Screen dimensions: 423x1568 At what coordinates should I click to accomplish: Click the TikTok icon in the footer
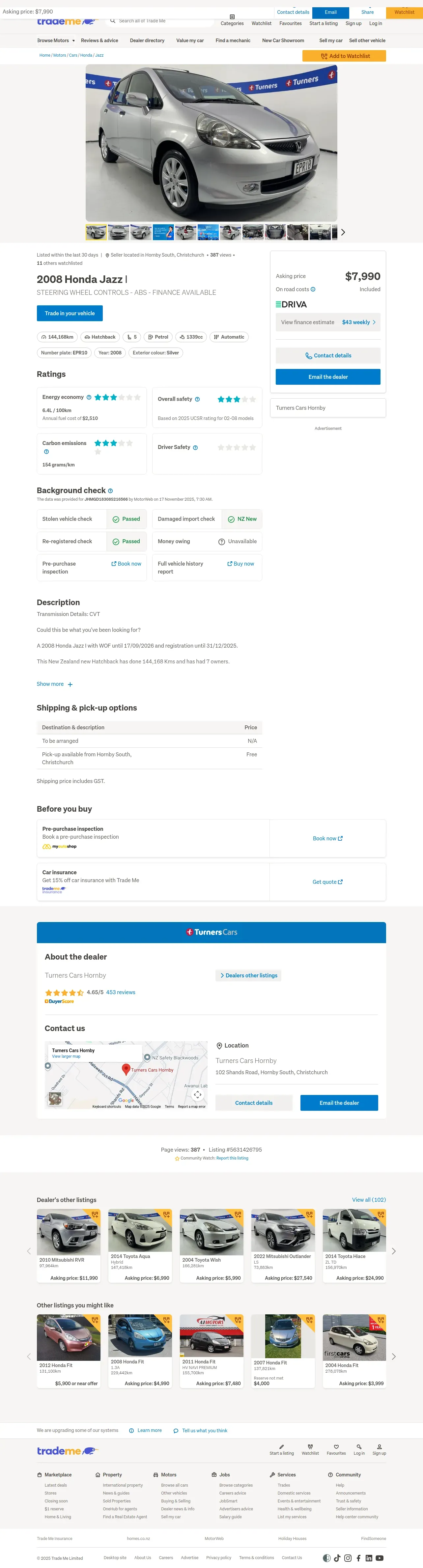click(x=337, y=1558)
